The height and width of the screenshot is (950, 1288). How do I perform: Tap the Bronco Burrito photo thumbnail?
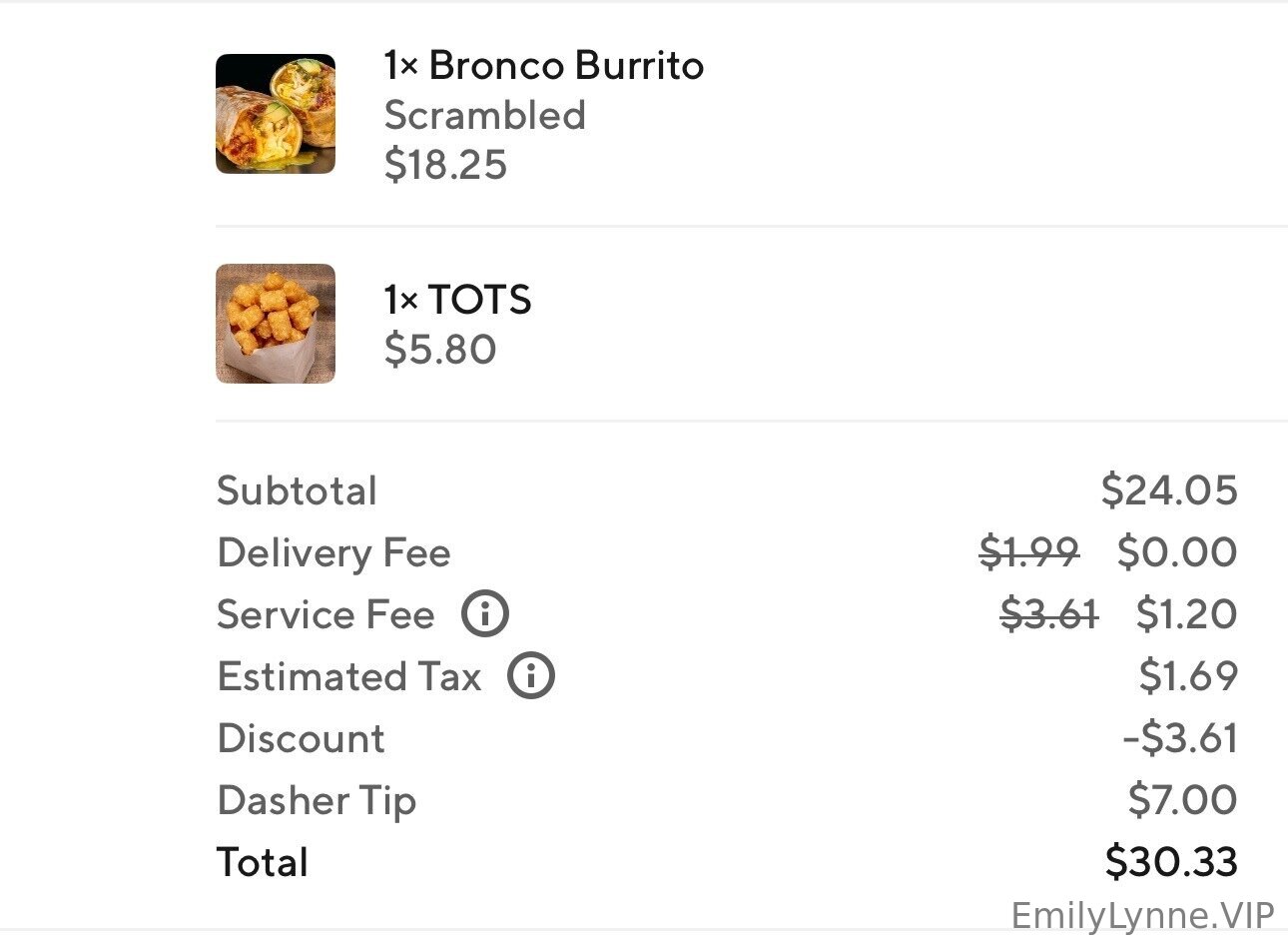click(x=276, y=114)
